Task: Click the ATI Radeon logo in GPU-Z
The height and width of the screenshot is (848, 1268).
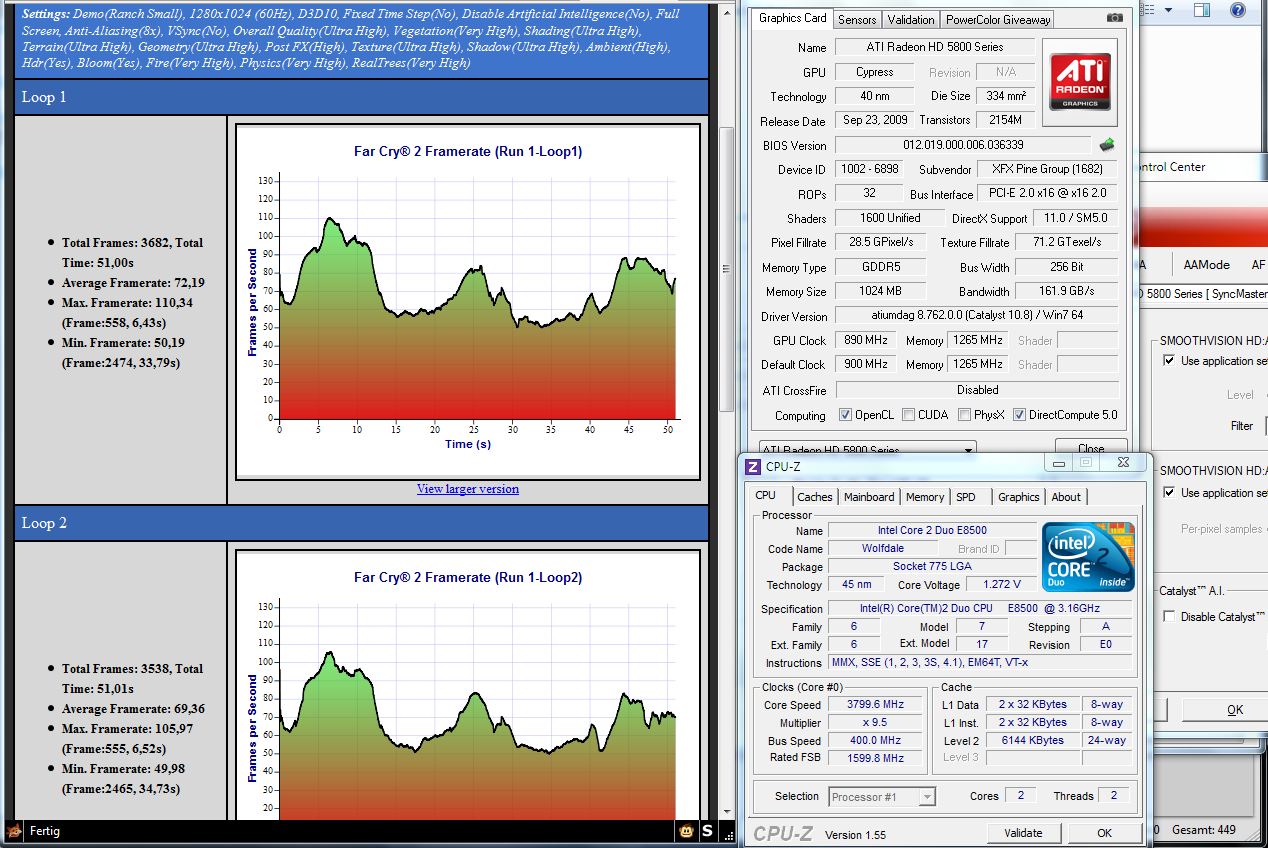Action: tap(1080, 82)
